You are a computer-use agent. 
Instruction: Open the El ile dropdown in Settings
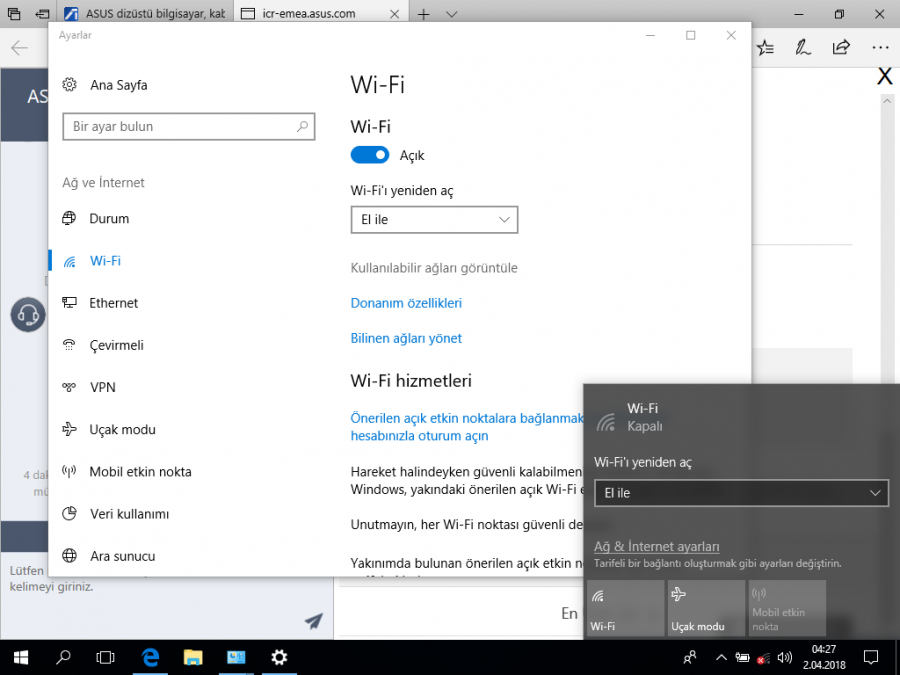[x=434, y=219]
